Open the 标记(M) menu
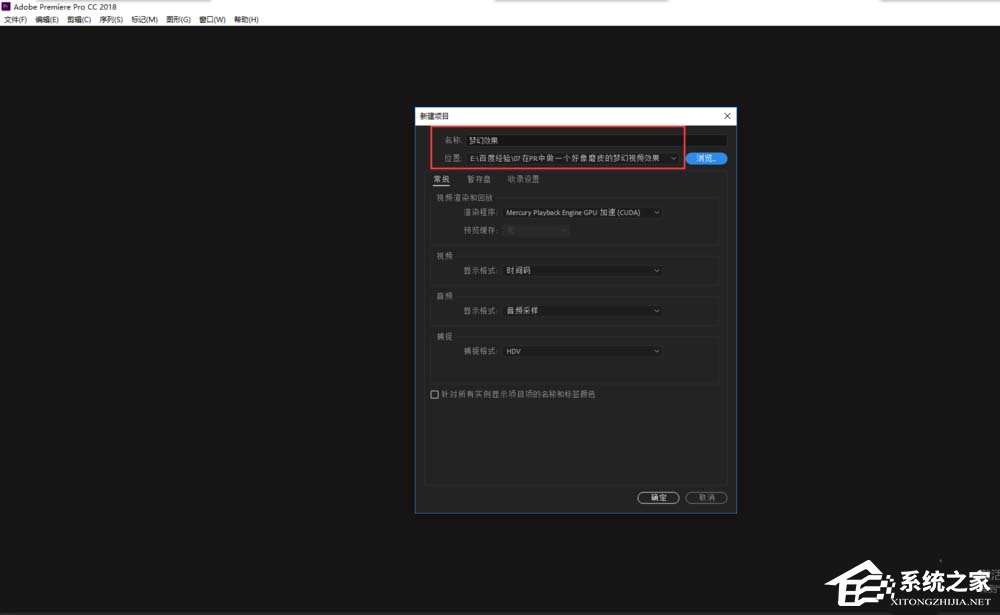The image size is (1000, 615). point(144,20)
